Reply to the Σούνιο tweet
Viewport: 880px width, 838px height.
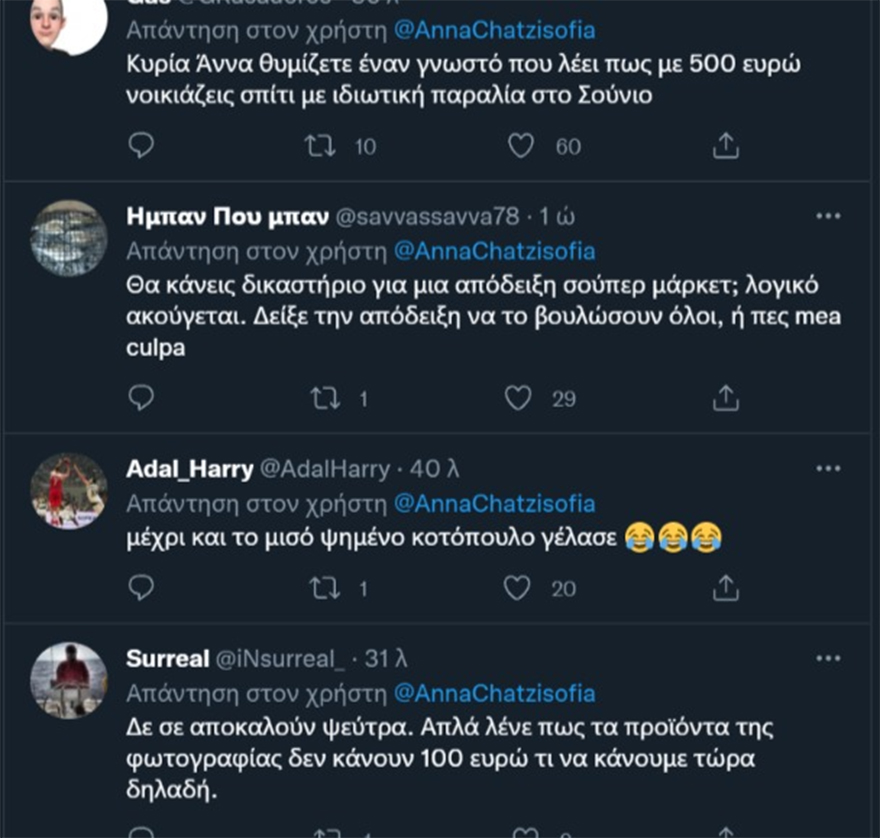tap(142, 146)
